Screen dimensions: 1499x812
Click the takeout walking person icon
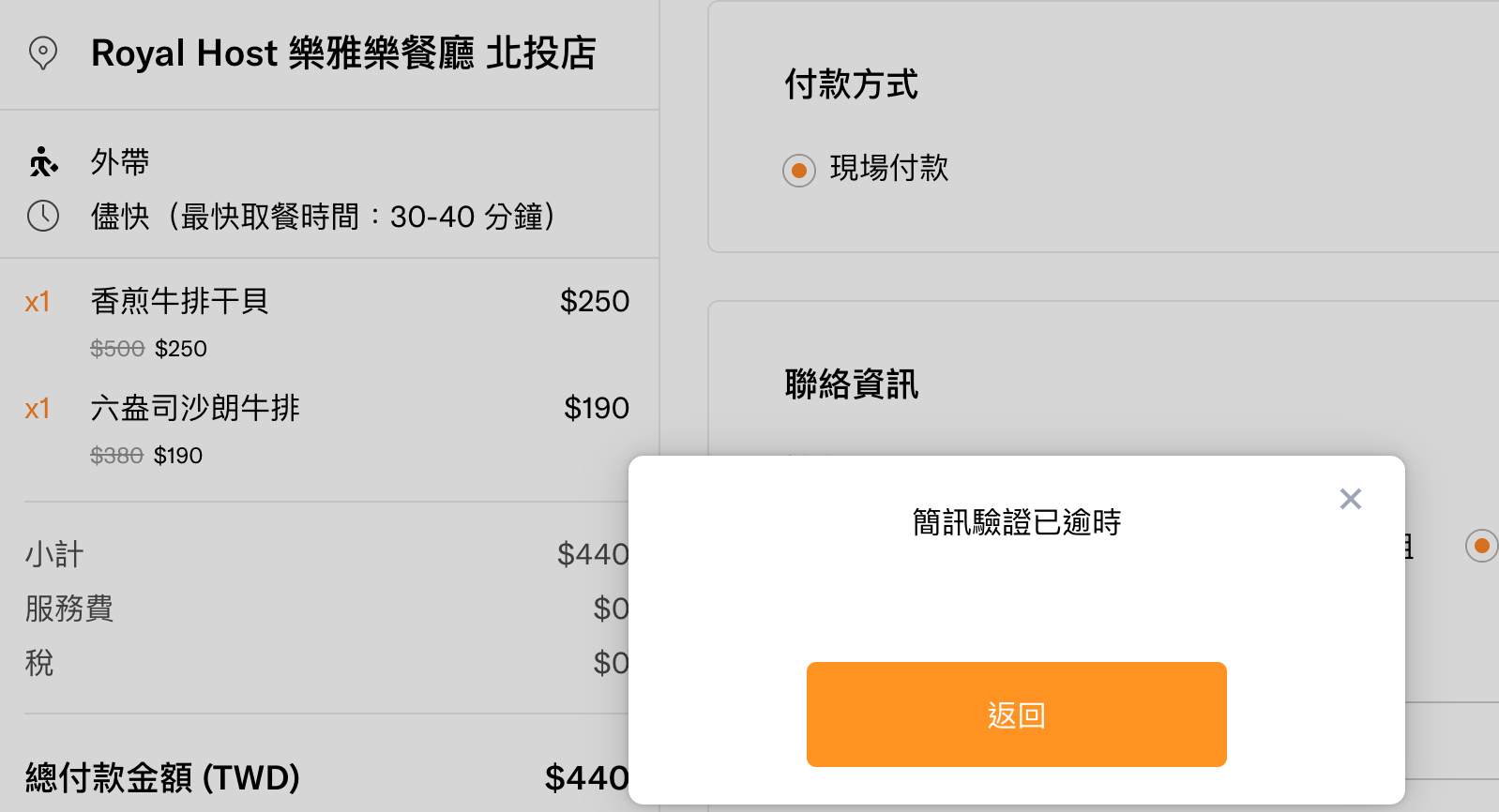tap(43, 162)
